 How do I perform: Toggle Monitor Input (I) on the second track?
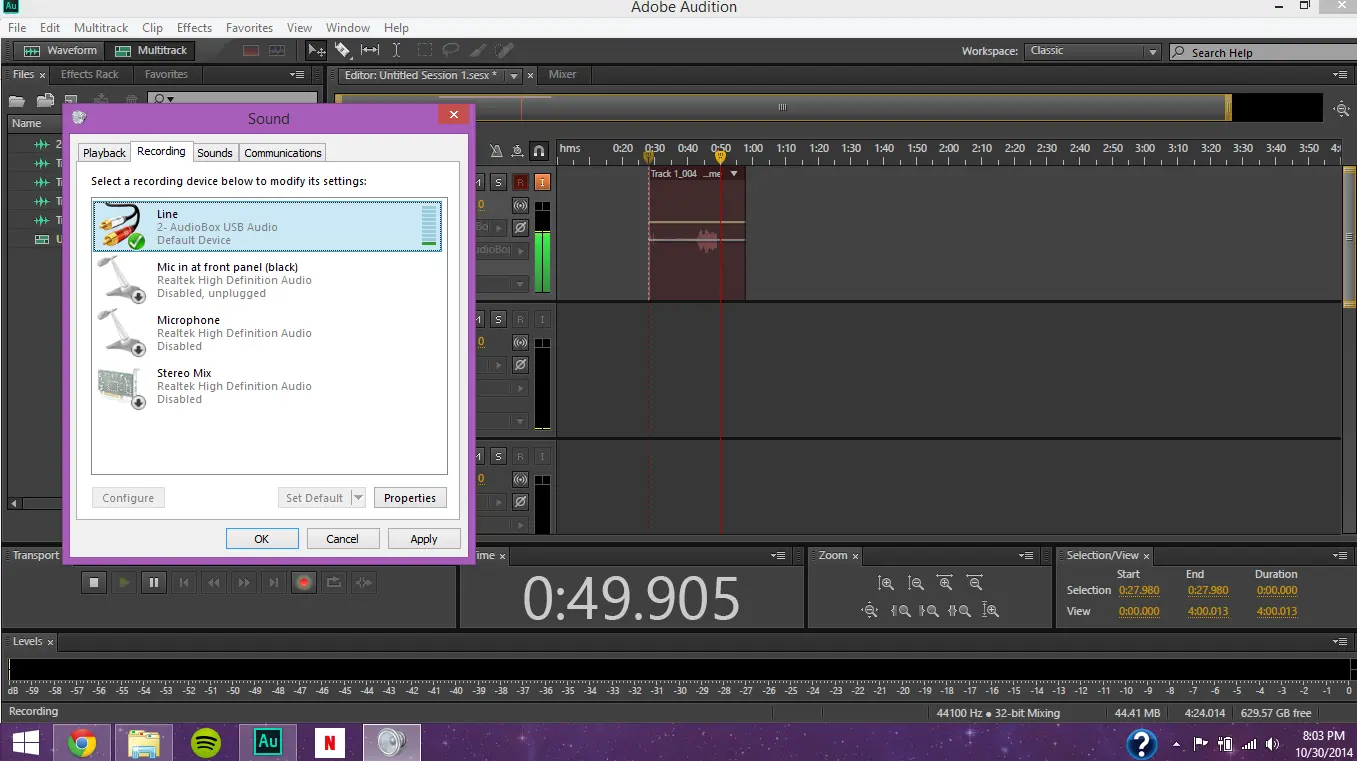pos(542,319)
